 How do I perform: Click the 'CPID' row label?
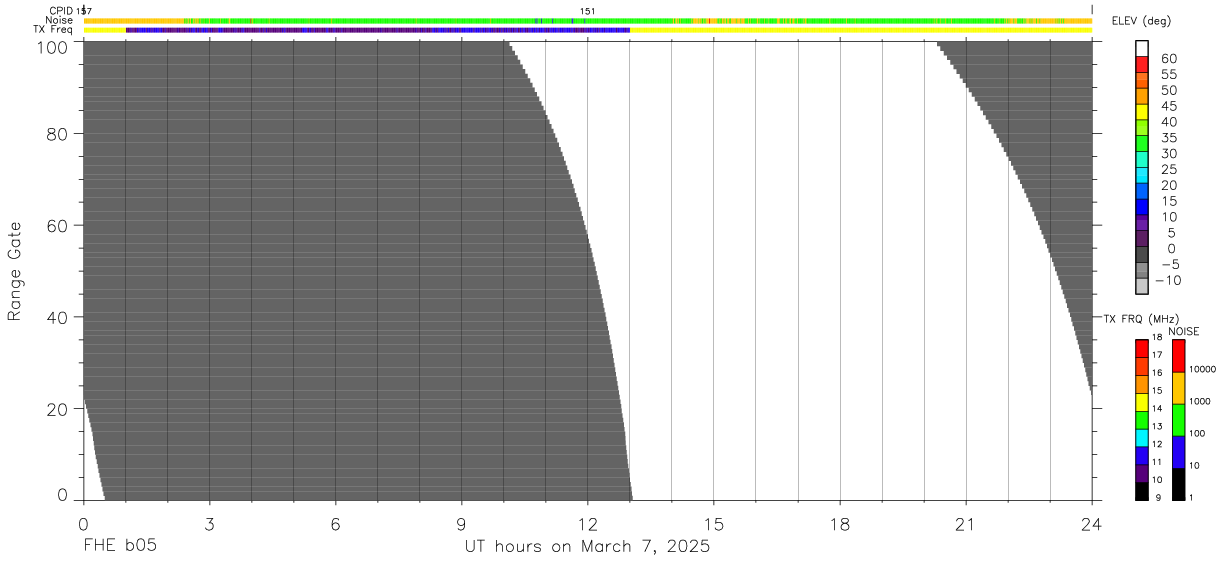point(60,11)
